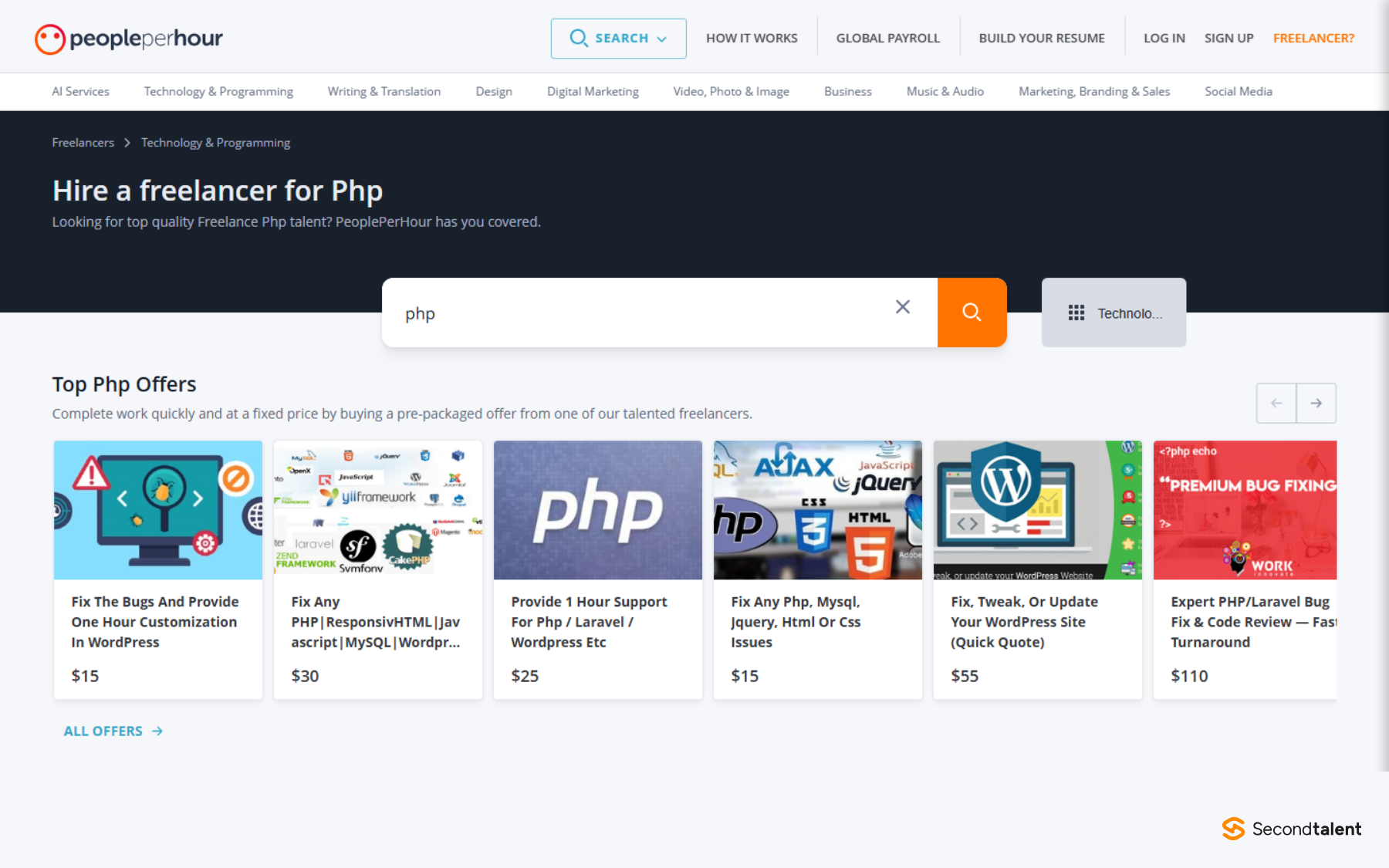Screen dimensions: 1389x868
Task: Click Technology & Programming breadcrumb
Action: (x=215, y=143)
